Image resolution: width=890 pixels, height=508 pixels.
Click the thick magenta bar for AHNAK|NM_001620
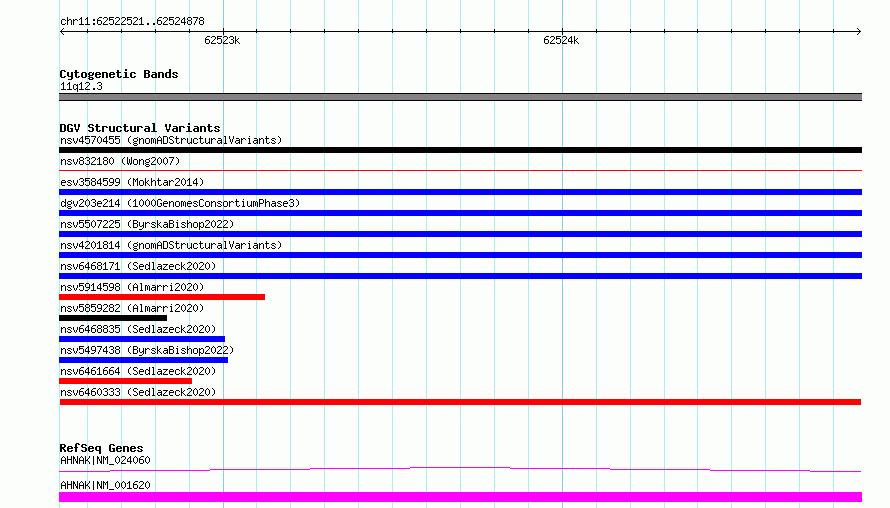click(x=460, y=497)
